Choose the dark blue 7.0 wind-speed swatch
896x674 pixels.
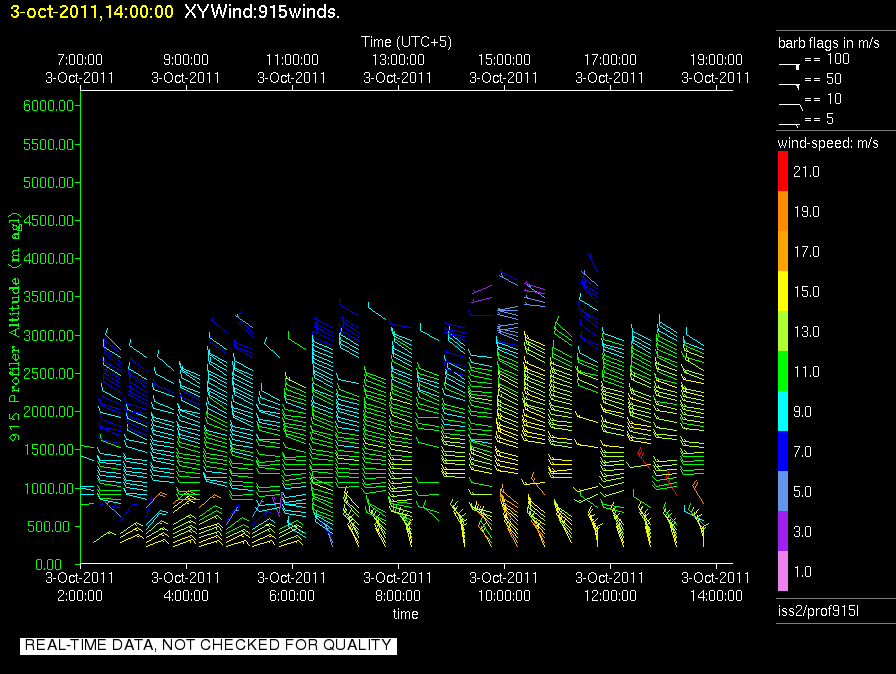(x=784, y=452)
